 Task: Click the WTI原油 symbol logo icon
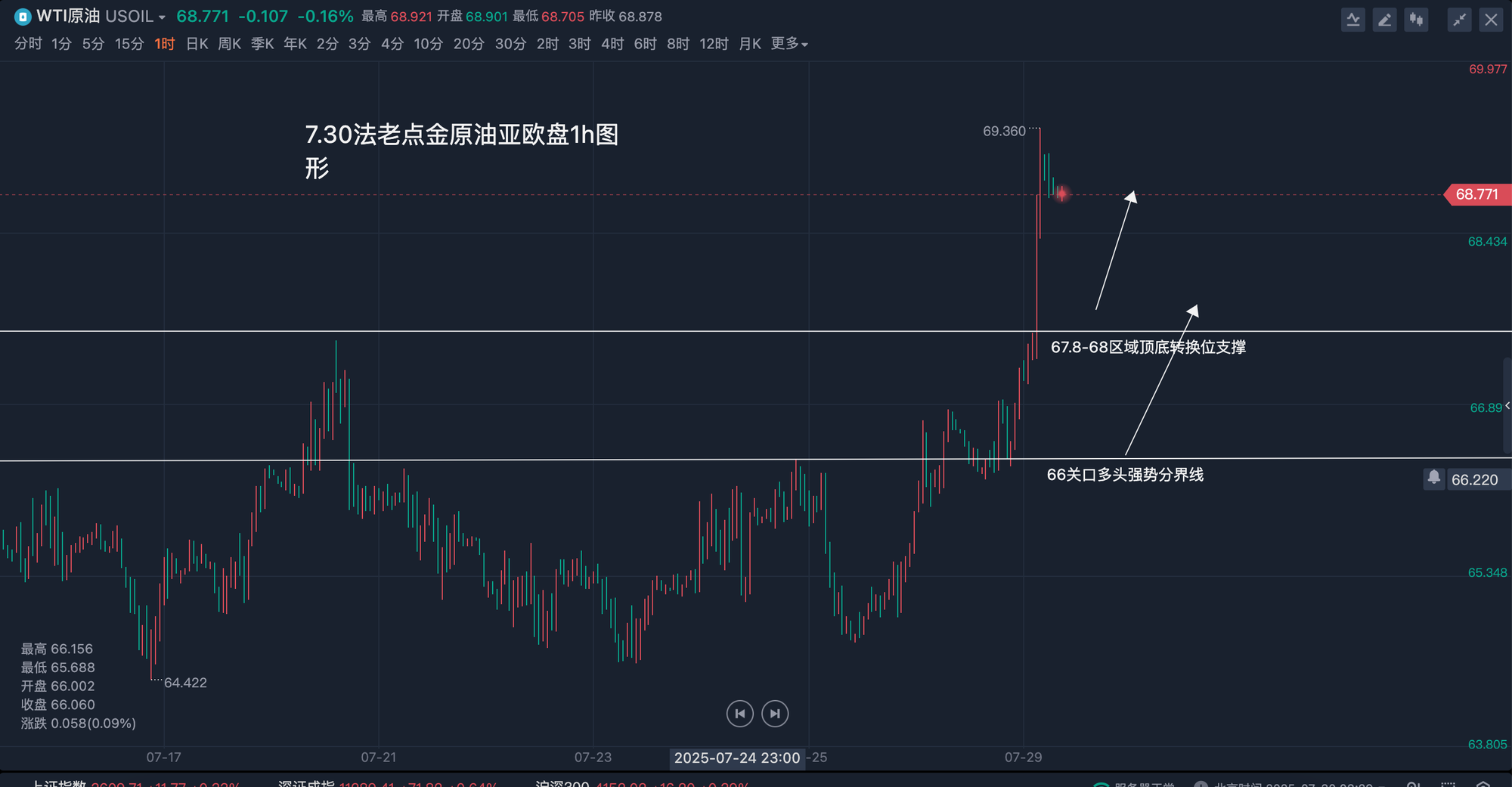pyautogui.click(x=22, y=17)
